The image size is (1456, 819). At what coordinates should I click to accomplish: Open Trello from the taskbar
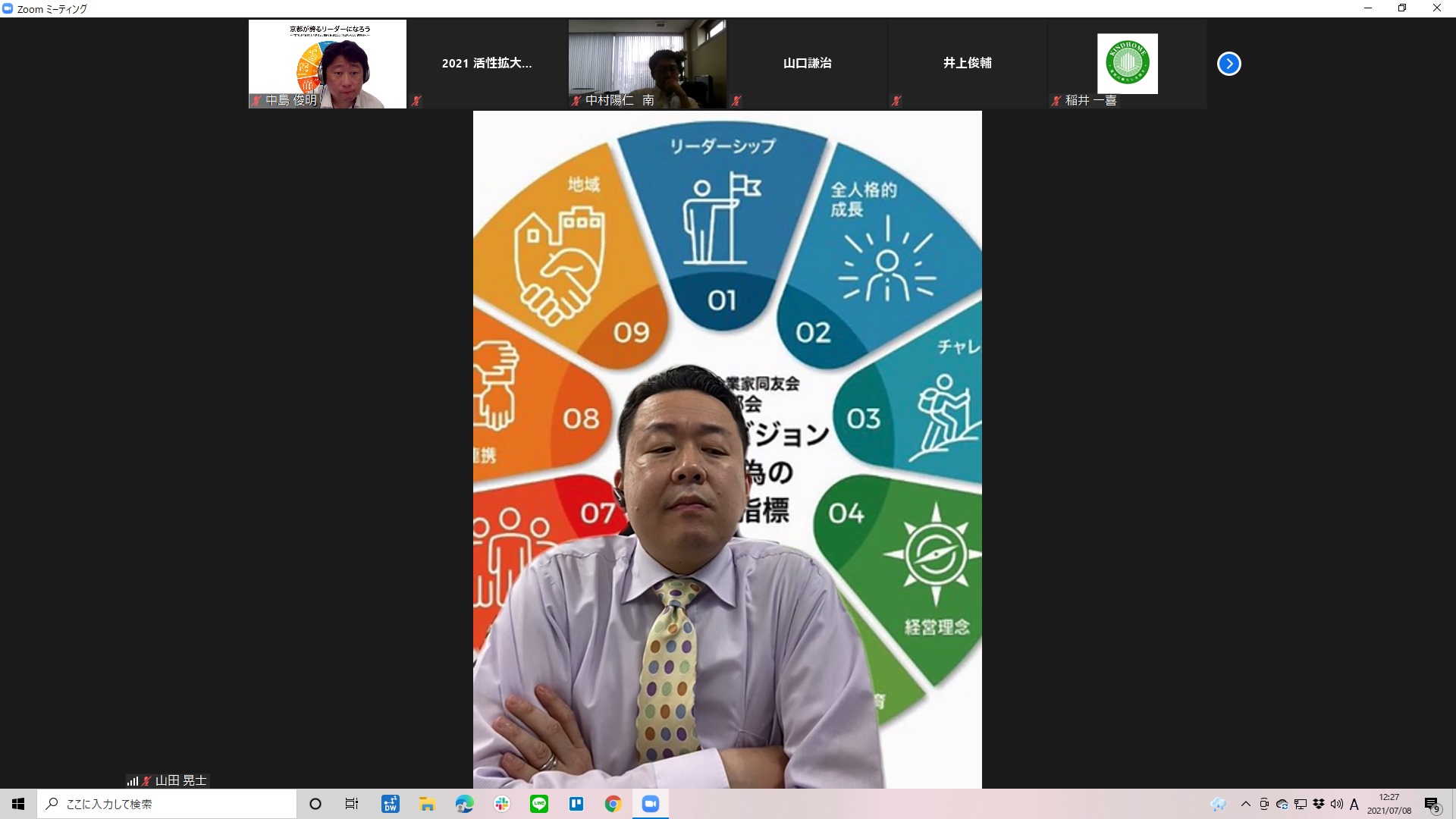[576, 804]
